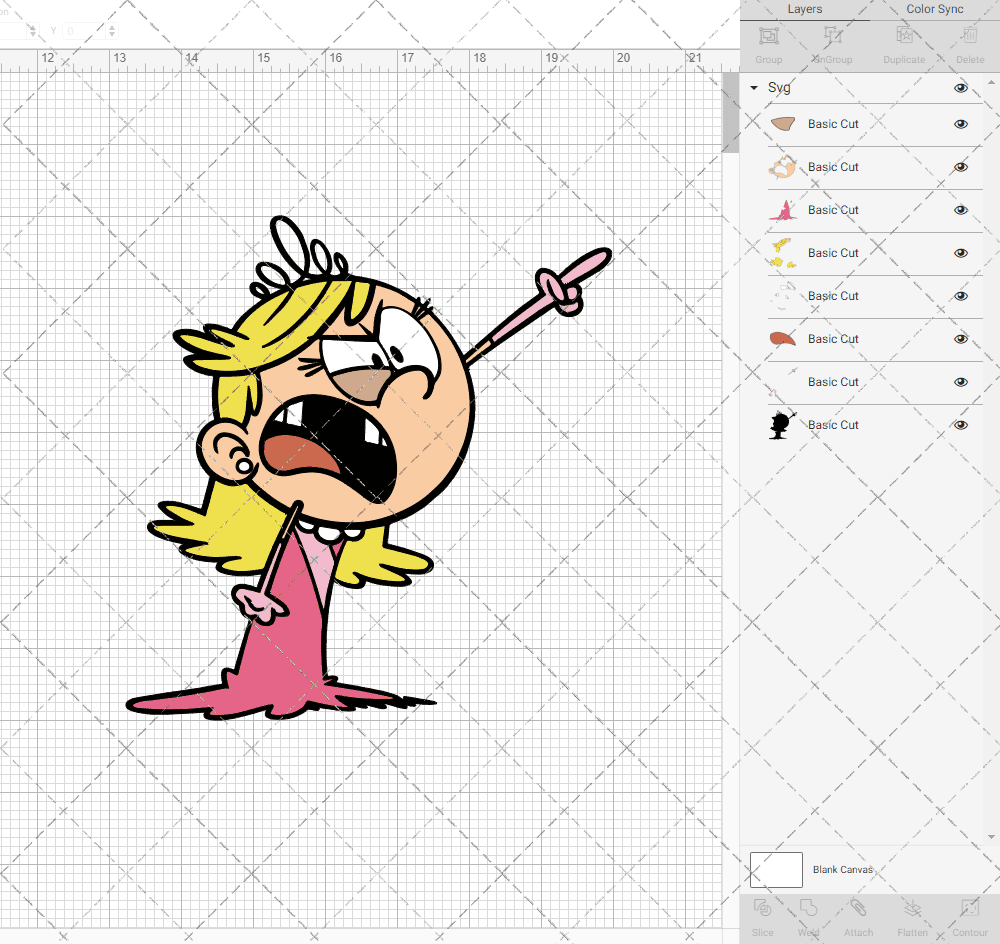
Task: Switch to the Color Sync tab
Action: click(x=934, y=9)
